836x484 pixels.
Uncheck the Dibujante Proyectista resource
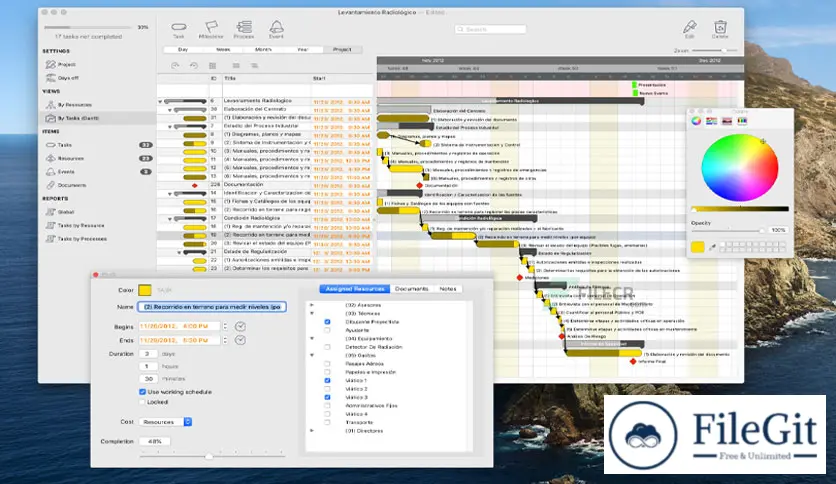tap(327, 322)
